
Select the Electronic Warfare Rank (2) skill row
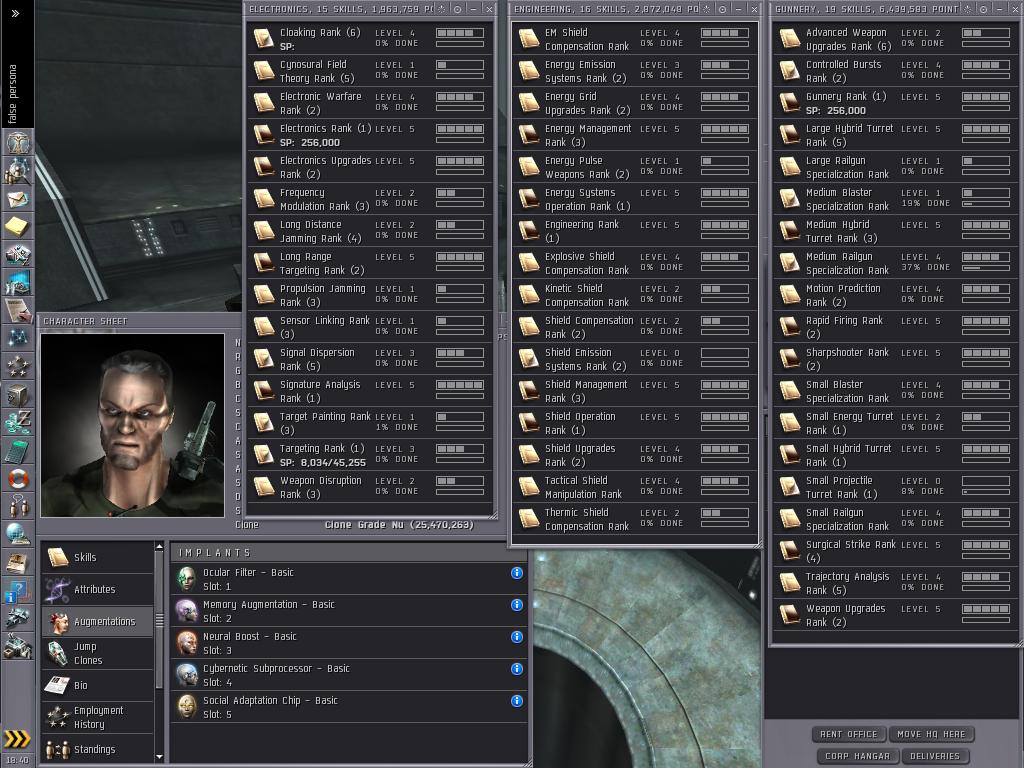[370, 103]
